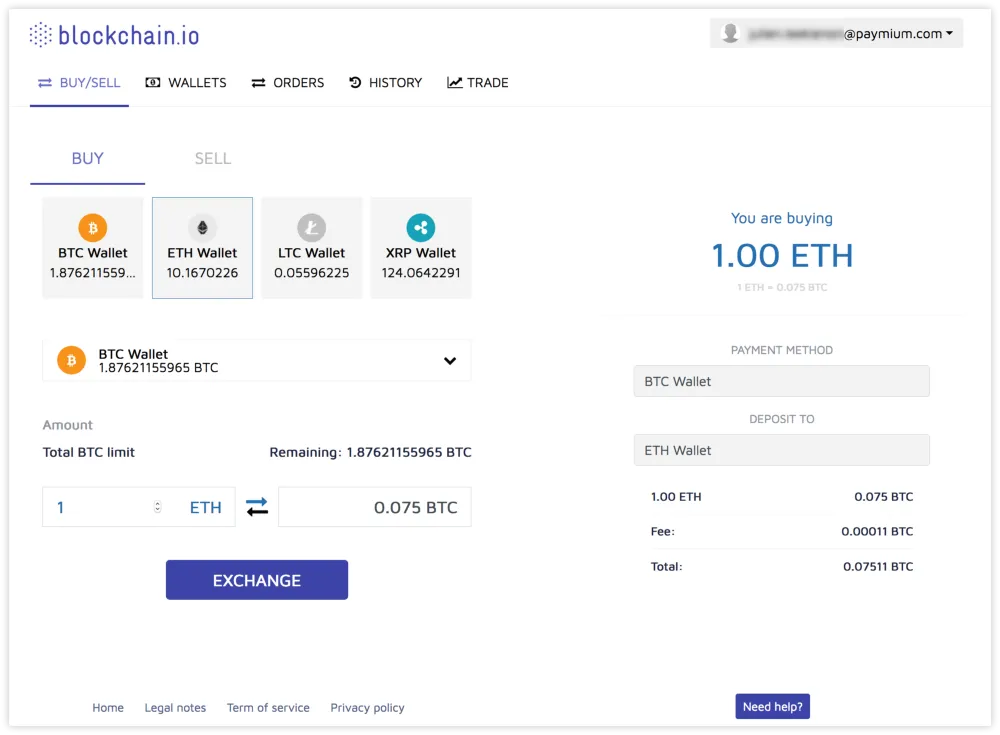The width and height of the screenshot is (1000, 735).
Task: Click the blockchain.io wordmark text
Action: (129, 35)
